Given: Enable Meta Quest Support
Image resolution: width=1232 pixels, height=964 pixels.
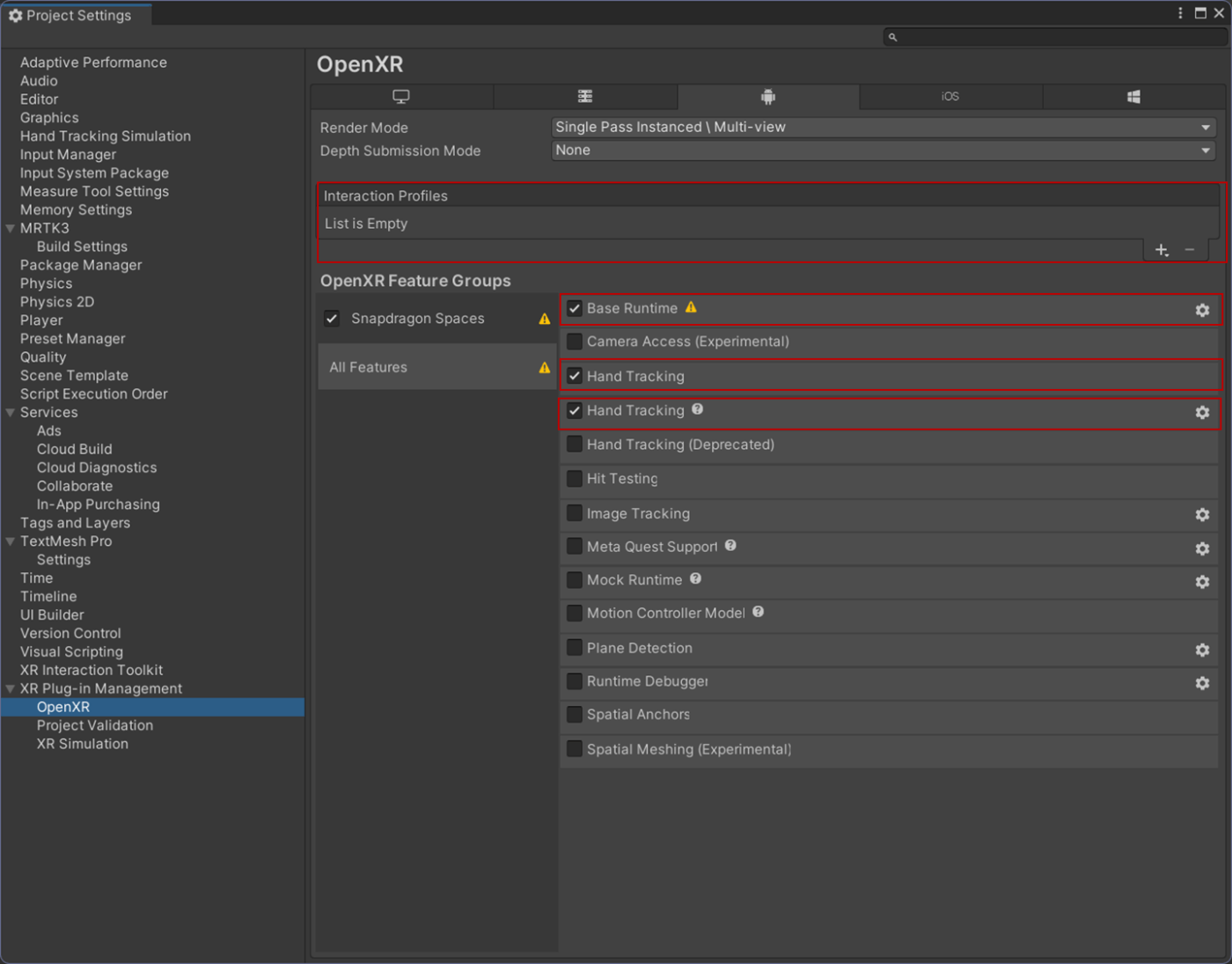Looking at the screenshot, I should (575, 547).
